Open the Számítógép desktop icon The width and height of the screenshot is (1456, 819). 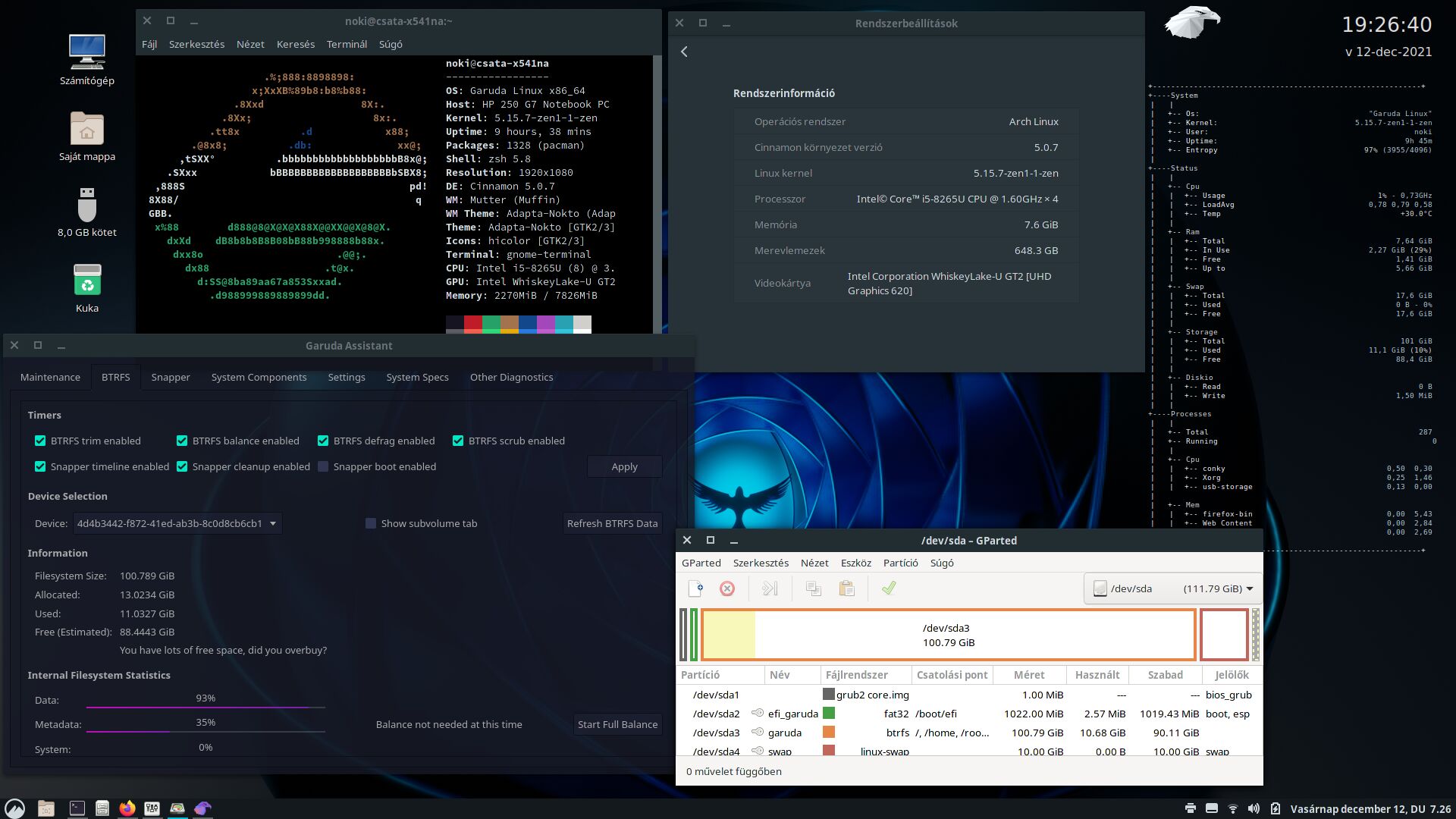87,60
